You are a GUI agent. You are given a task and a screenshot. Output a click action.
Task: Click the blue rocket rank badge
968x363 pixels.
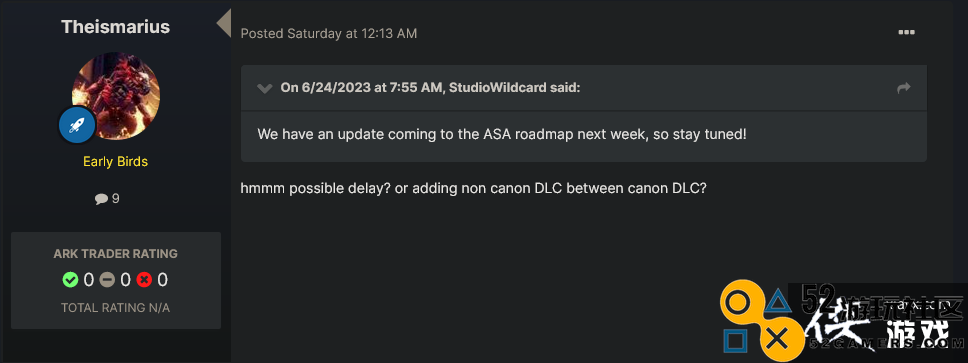coord(77,125)
